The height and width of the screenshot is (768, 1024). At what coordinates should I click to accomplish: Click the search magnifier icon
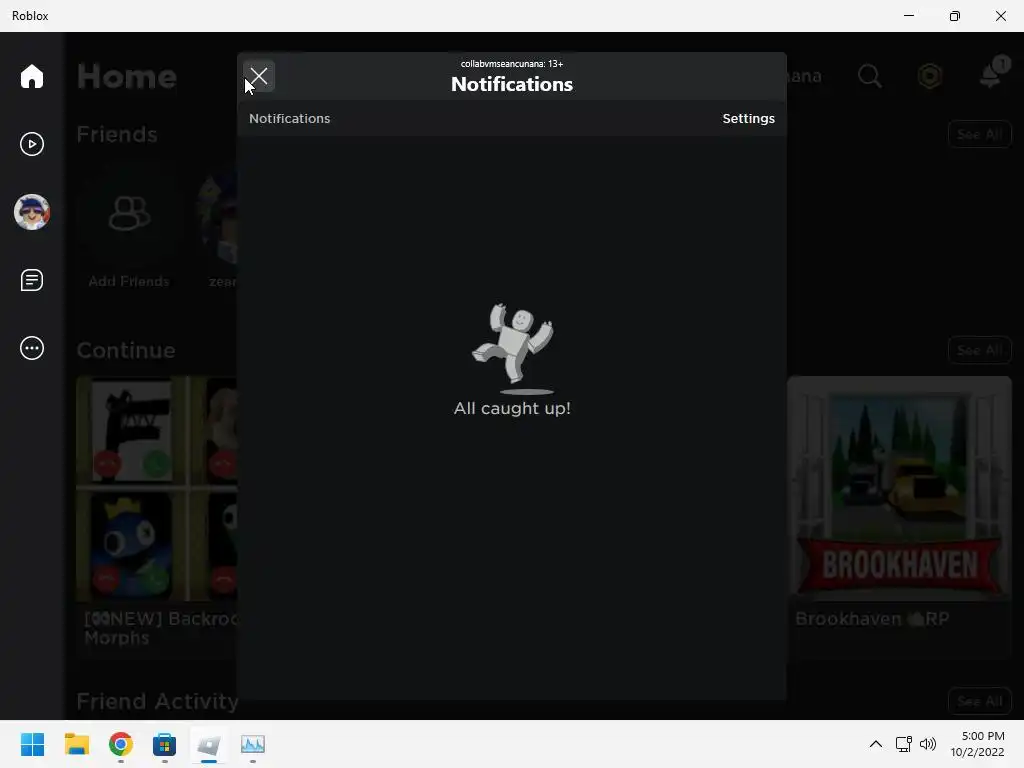[x=869, y=76]
